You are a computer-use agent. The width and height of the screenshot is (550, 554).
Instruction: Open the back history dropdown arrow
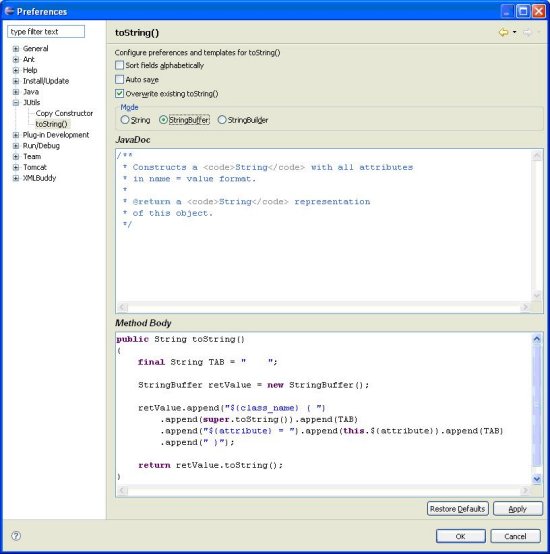click(515, 33)
